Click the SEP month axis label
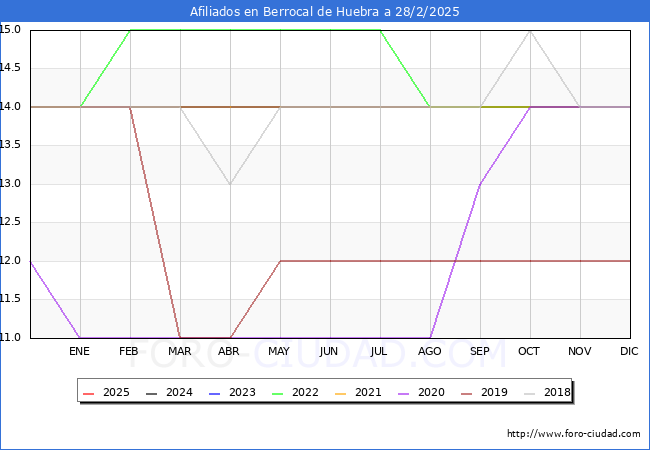 point(480,351)
